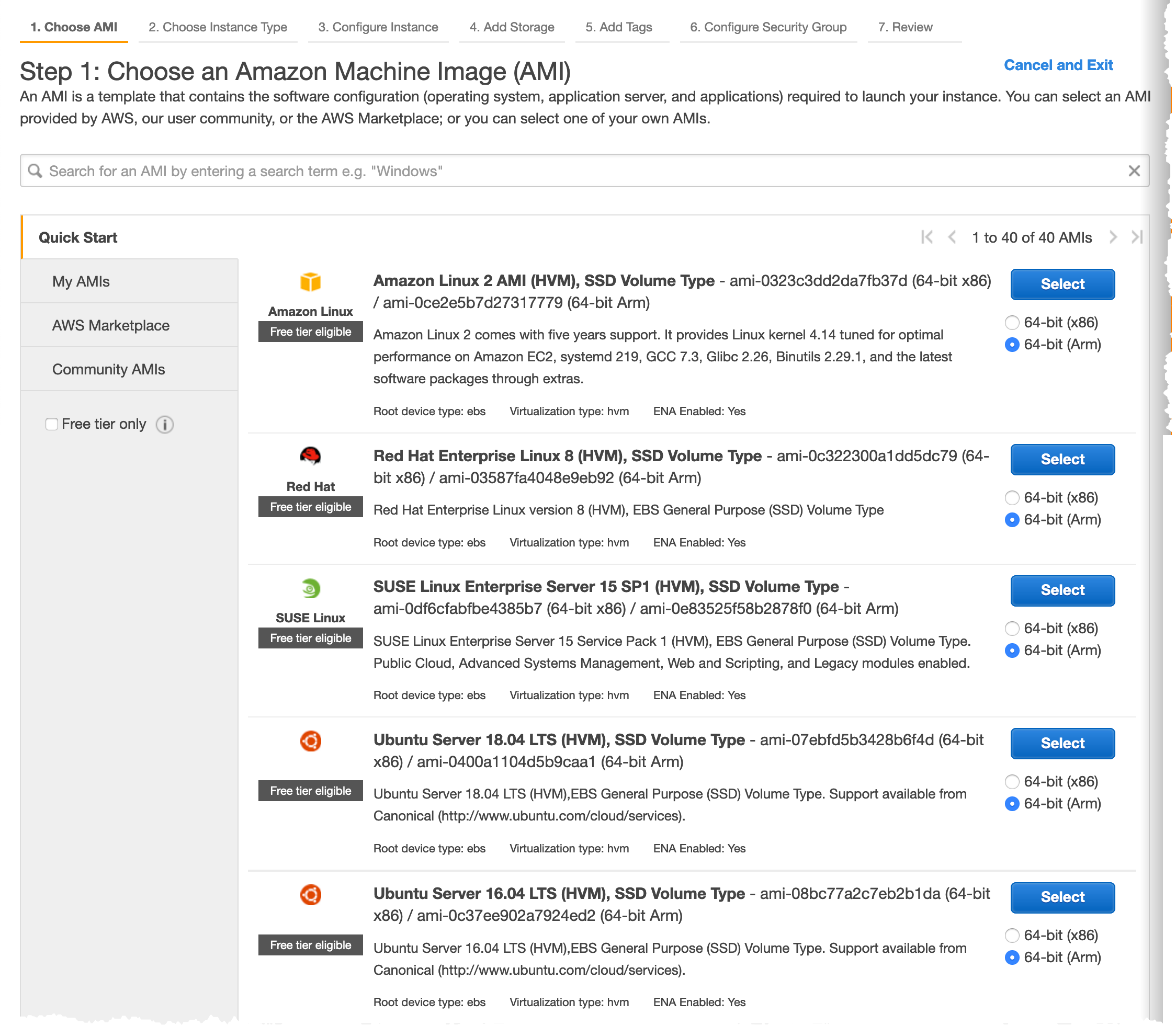Click the Free tier only info icon

point(165,424)
